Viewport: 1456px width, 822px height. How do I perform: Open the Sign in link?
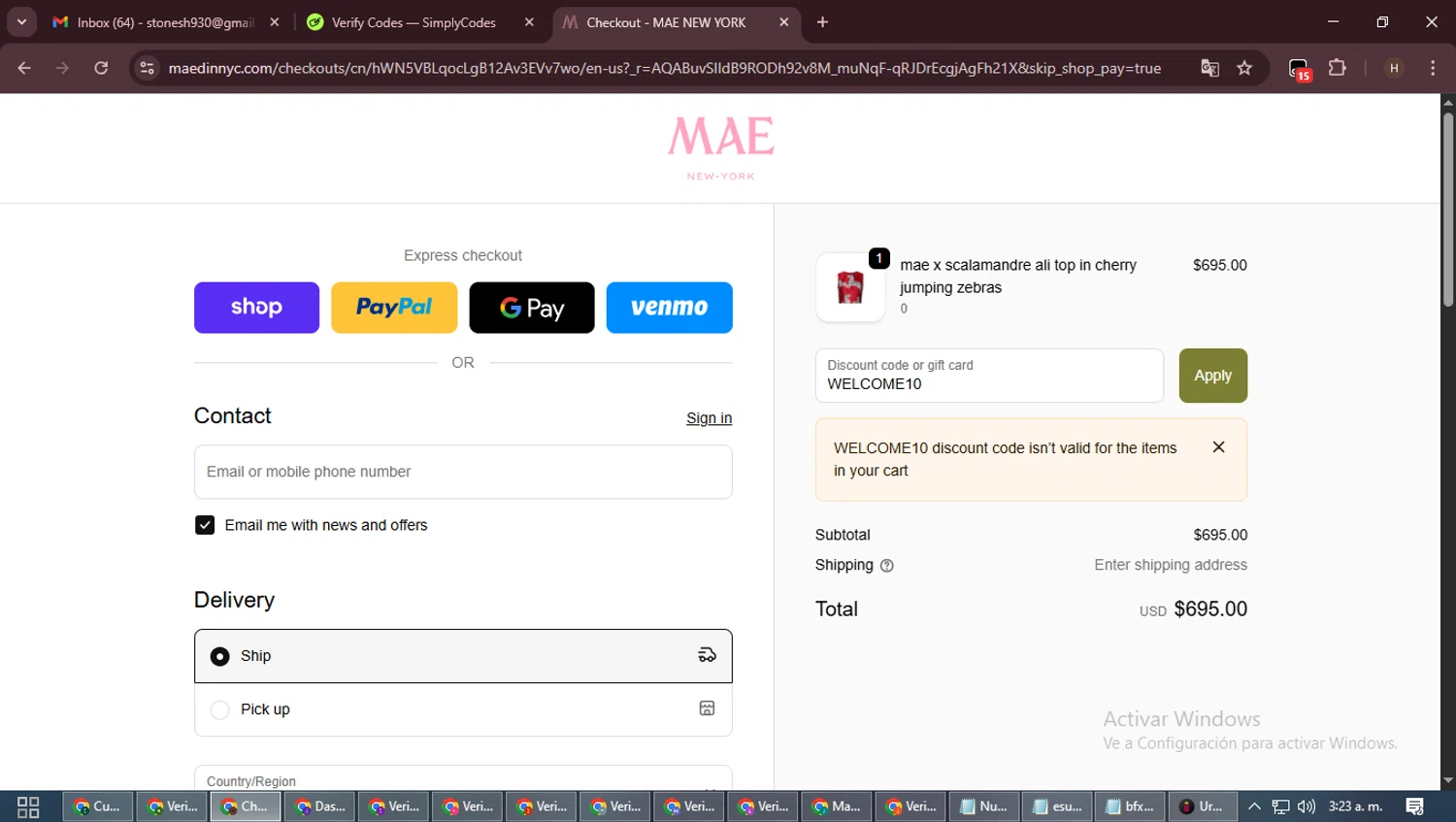(x=709, y=418)
